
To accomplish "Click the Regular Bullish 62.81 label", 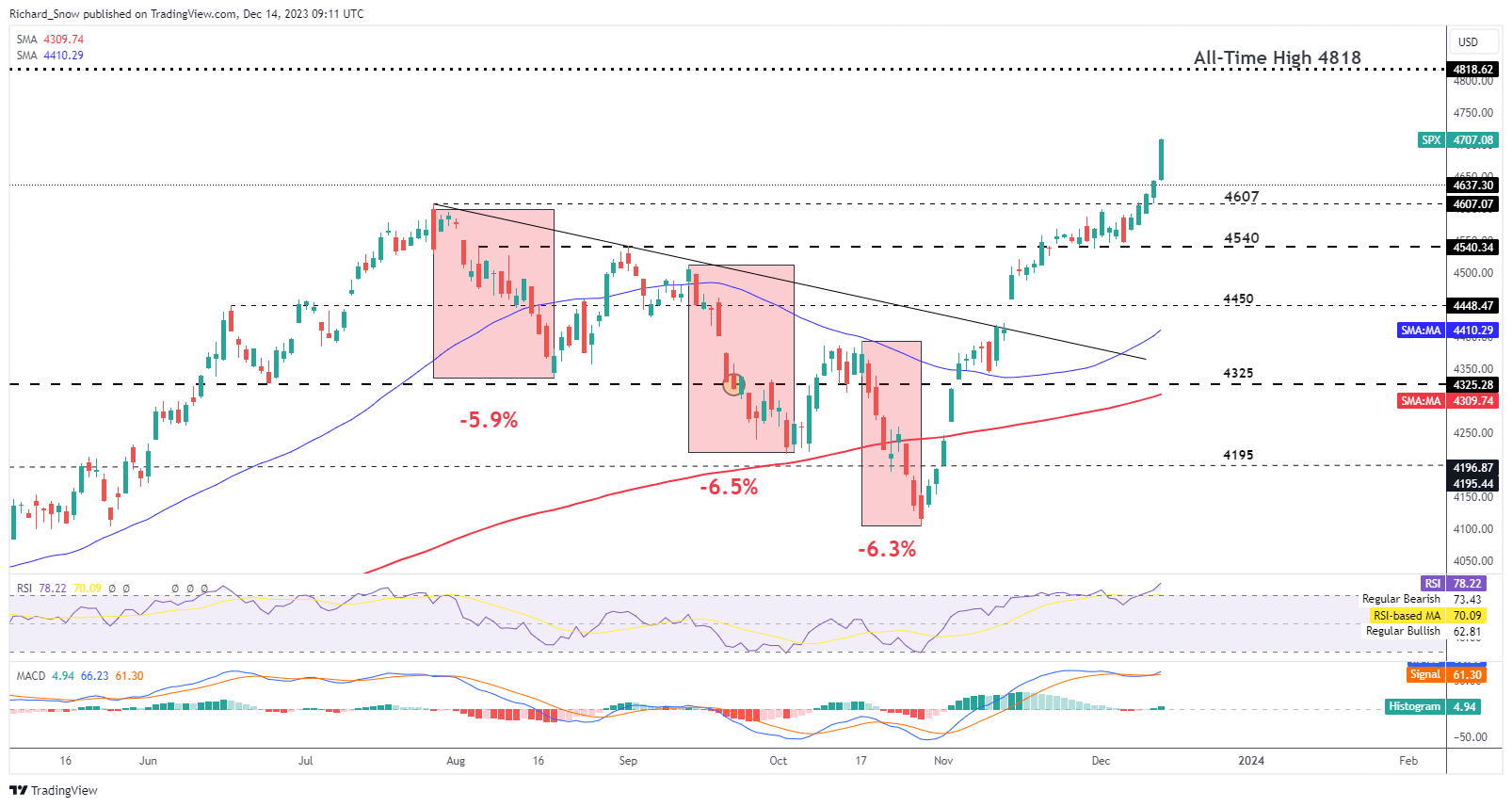I will [1422, 632].
